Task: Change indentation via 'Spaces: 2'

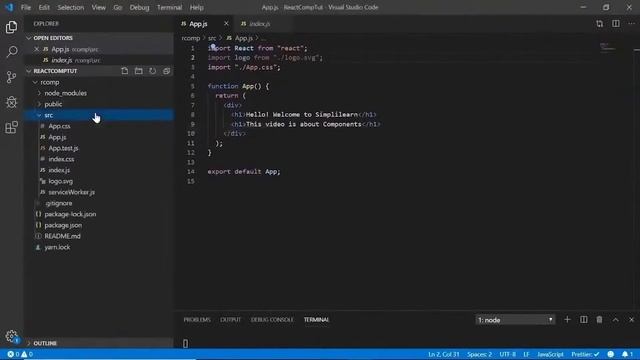Action: [x=480, y=354]
